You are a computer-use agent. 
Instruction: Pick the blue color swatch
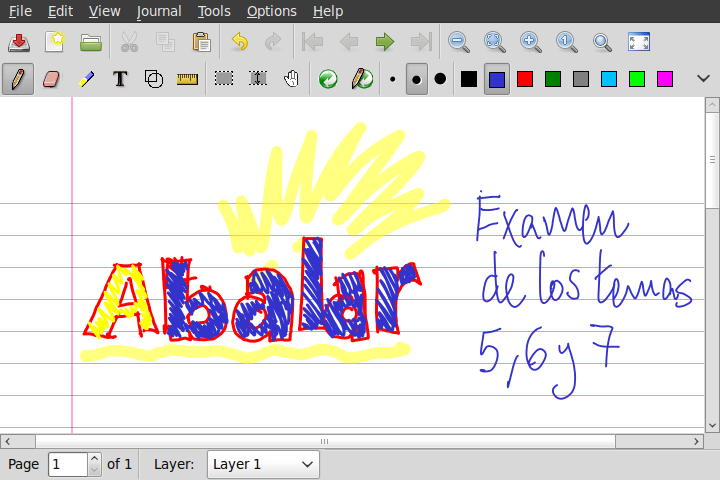[x=497, y=79]
